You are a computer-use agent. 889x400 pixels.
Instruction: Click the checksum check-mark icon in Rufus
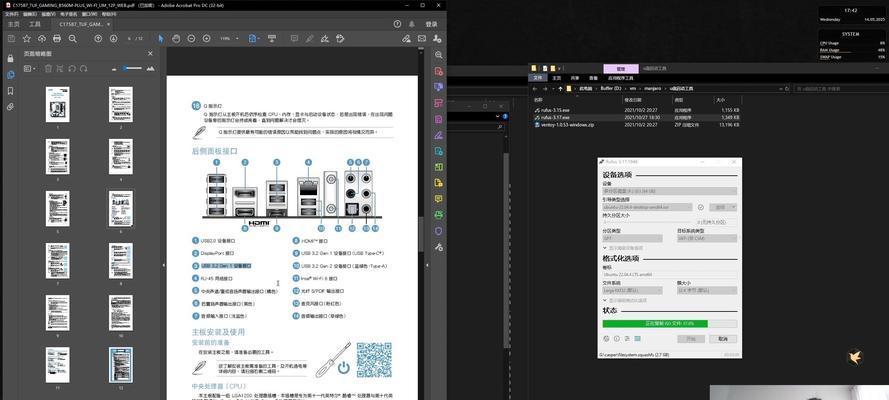point(701,207)
